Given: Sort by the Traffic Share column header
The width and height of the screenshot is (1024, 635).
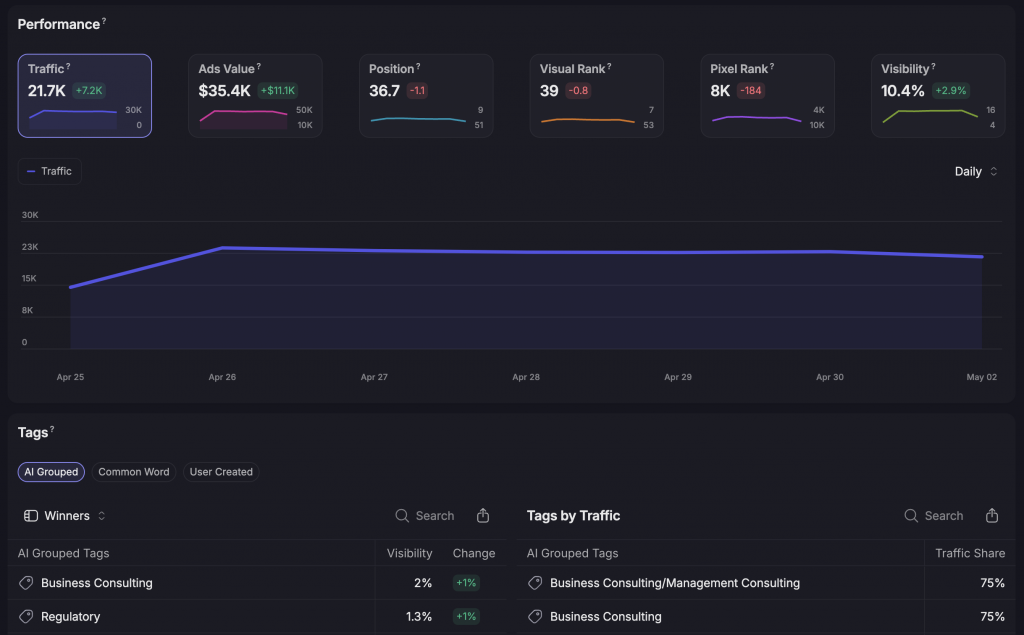Looking at the screenshot, I should [x=970, y=553].
